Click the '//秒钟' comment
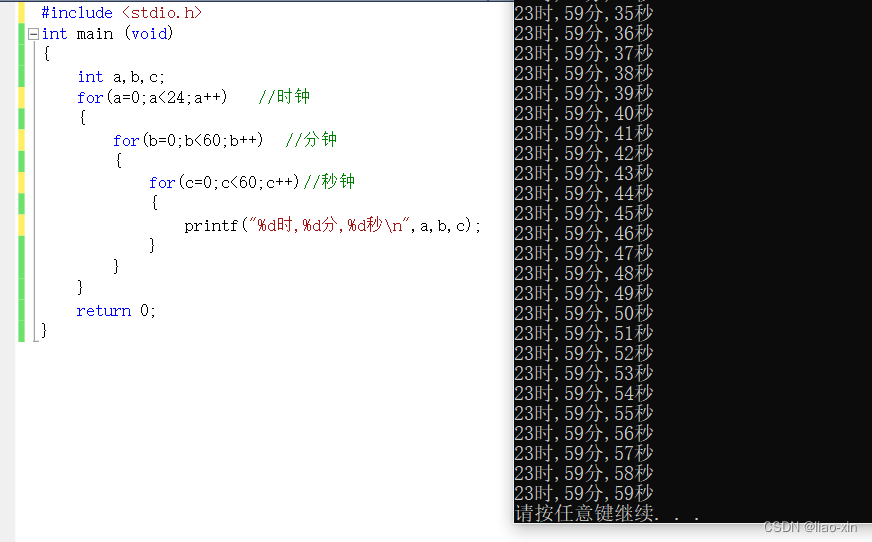 click(x=329, y=182)
